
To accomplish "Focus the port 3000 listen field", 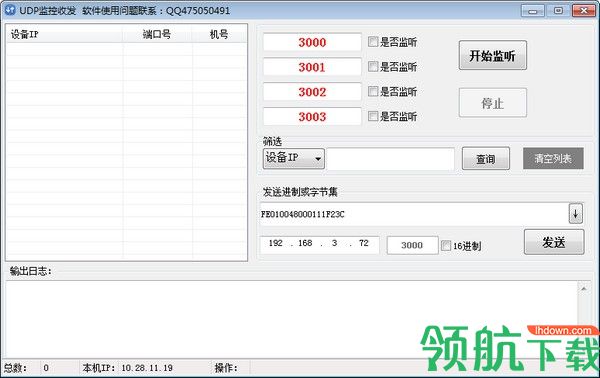I will point(312,42).
